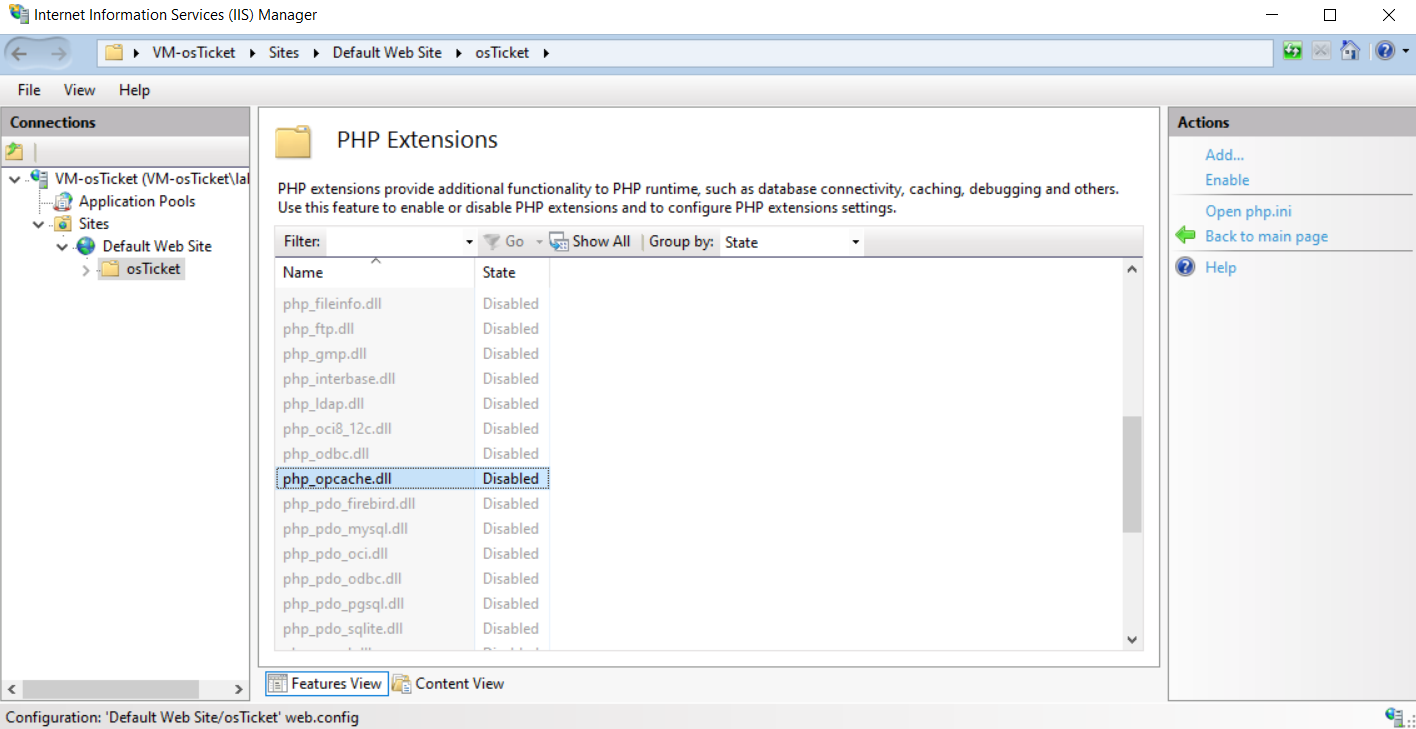The width and height of the screenshot is (1416, 729).
Task: Click the extensions list scrollbar thumb
Action: pyautogui.click(x=1132, y=475)
